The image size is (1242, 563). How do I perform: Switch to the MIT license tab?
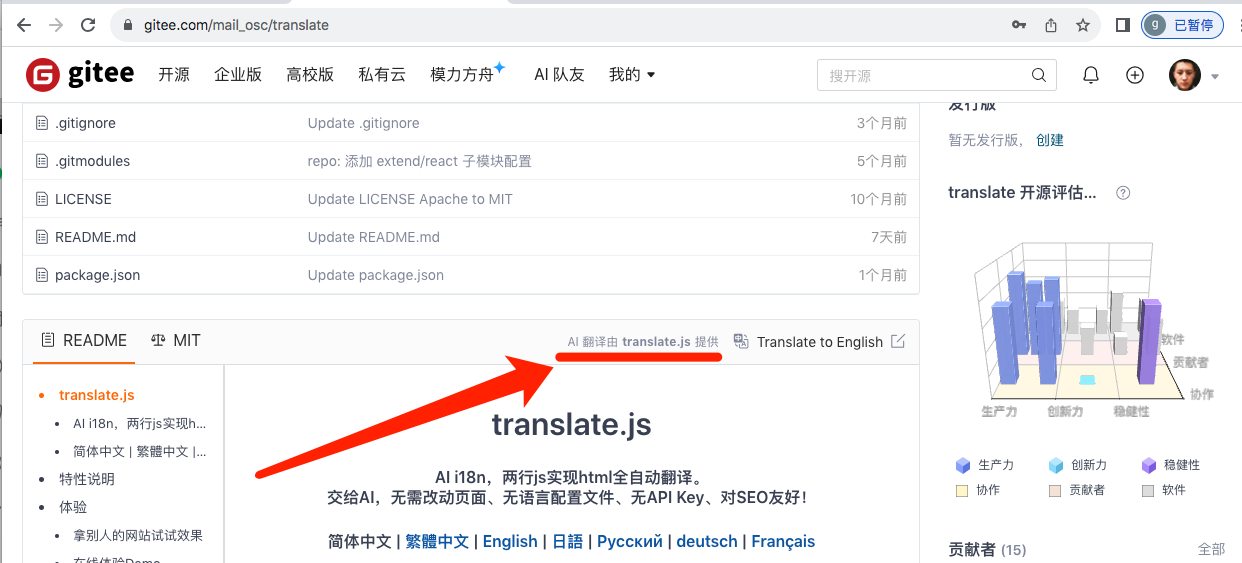tap(176, 340)
